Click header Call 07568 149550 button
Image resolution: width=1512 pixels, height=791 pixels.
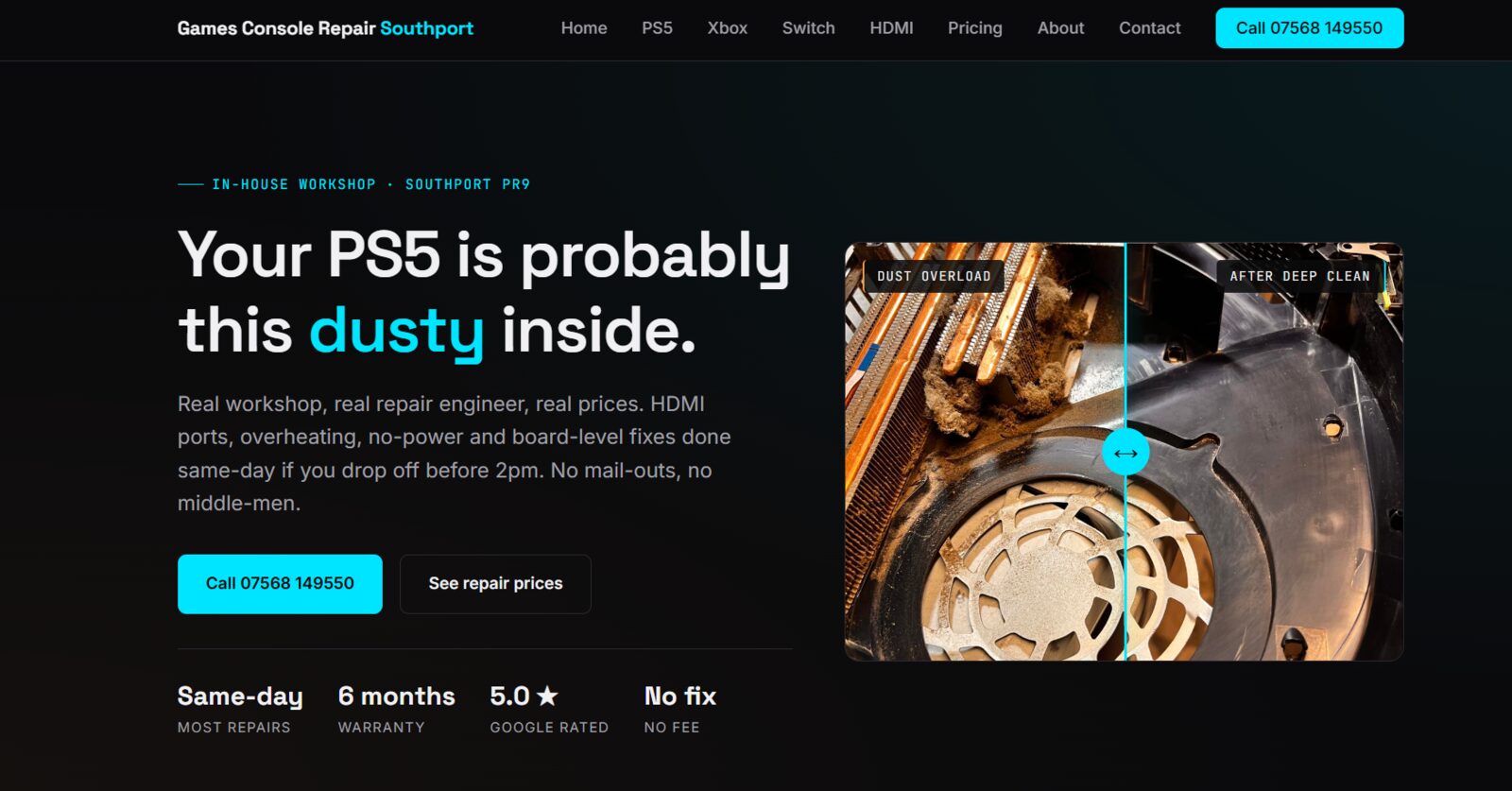coord(1309,28)
